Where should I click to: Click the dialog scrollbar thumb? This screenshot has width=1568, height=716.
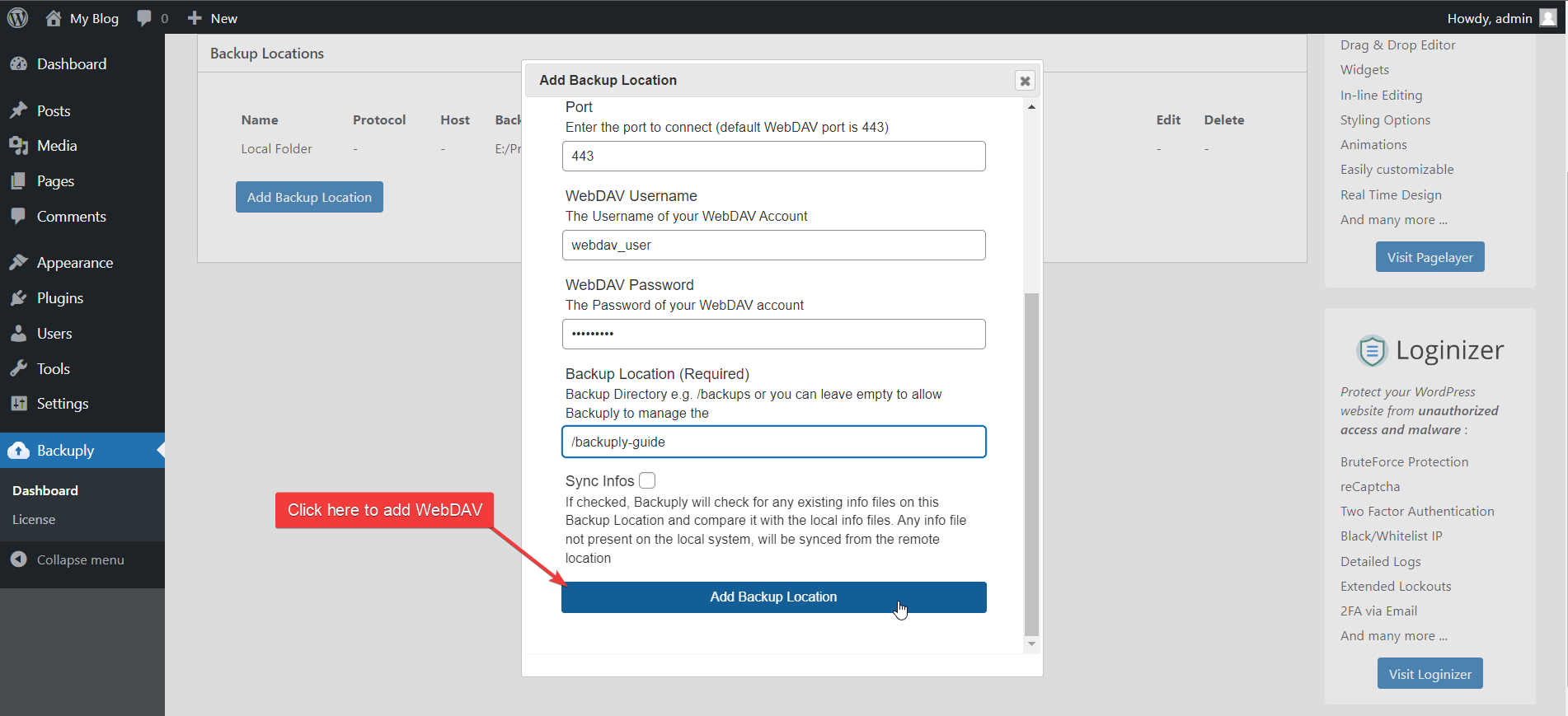pos(1031,464)
